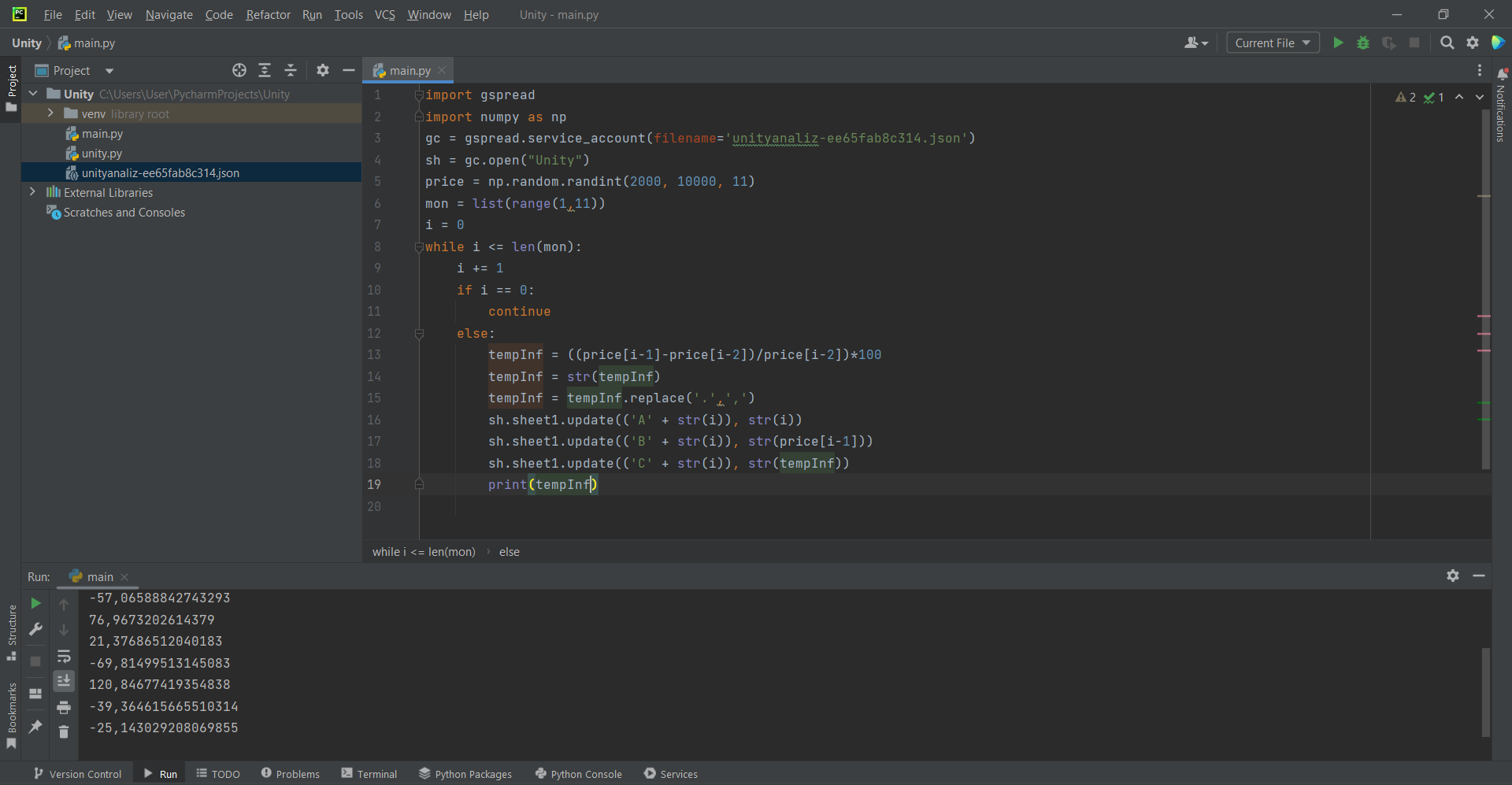Screen dimensions: 1512x785
Task: Open Terminal tool window
Action: pos(369,774)
